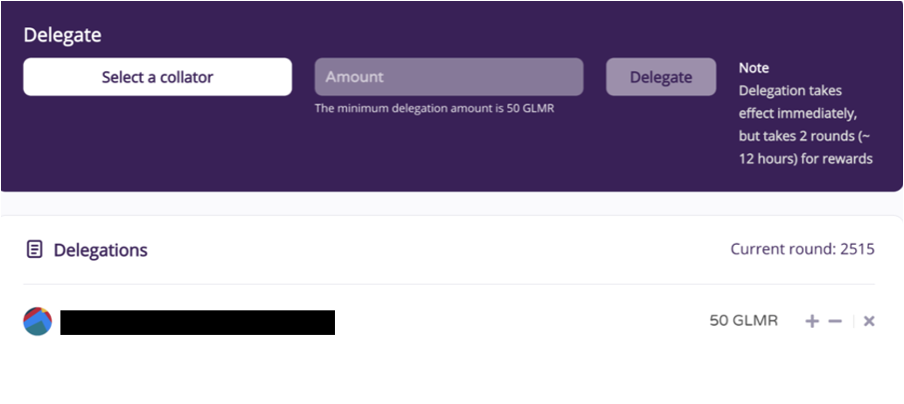Click the collator's round avatar icon
This screenshot has height=404, width=904.
[x=37, y=321]
